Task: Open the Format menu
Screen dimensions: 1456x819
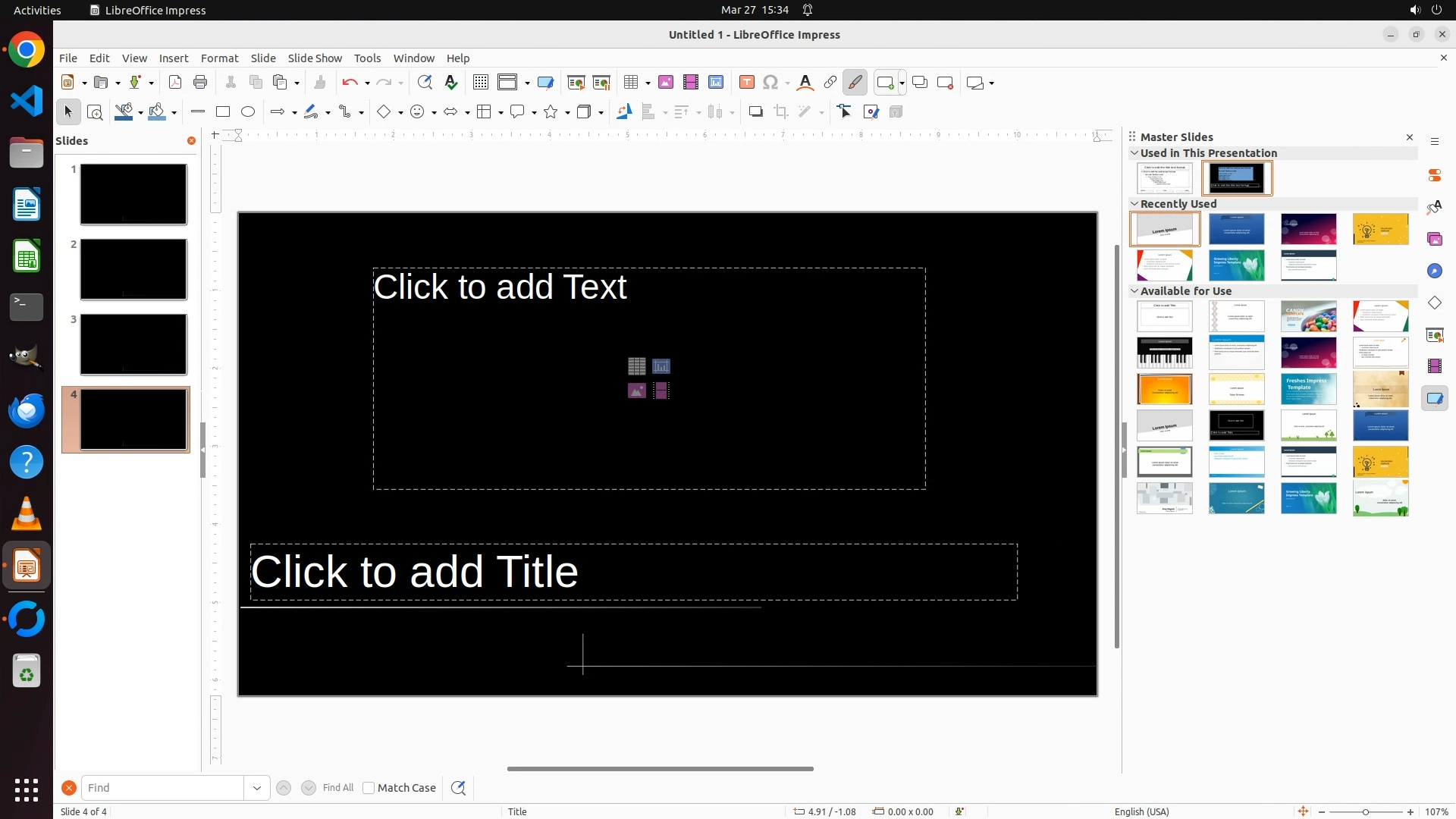Action: click(x=219, y=58)
